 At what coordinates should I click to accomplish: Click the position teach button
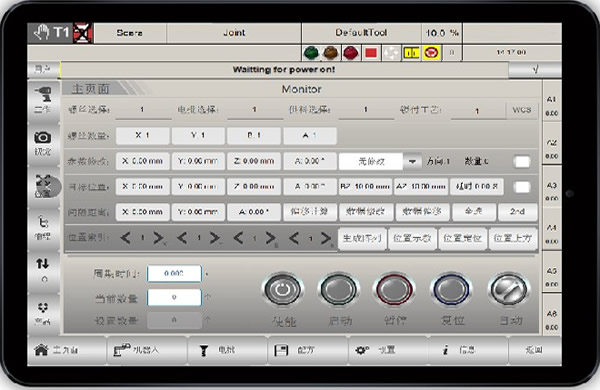[x=412, y=238]
